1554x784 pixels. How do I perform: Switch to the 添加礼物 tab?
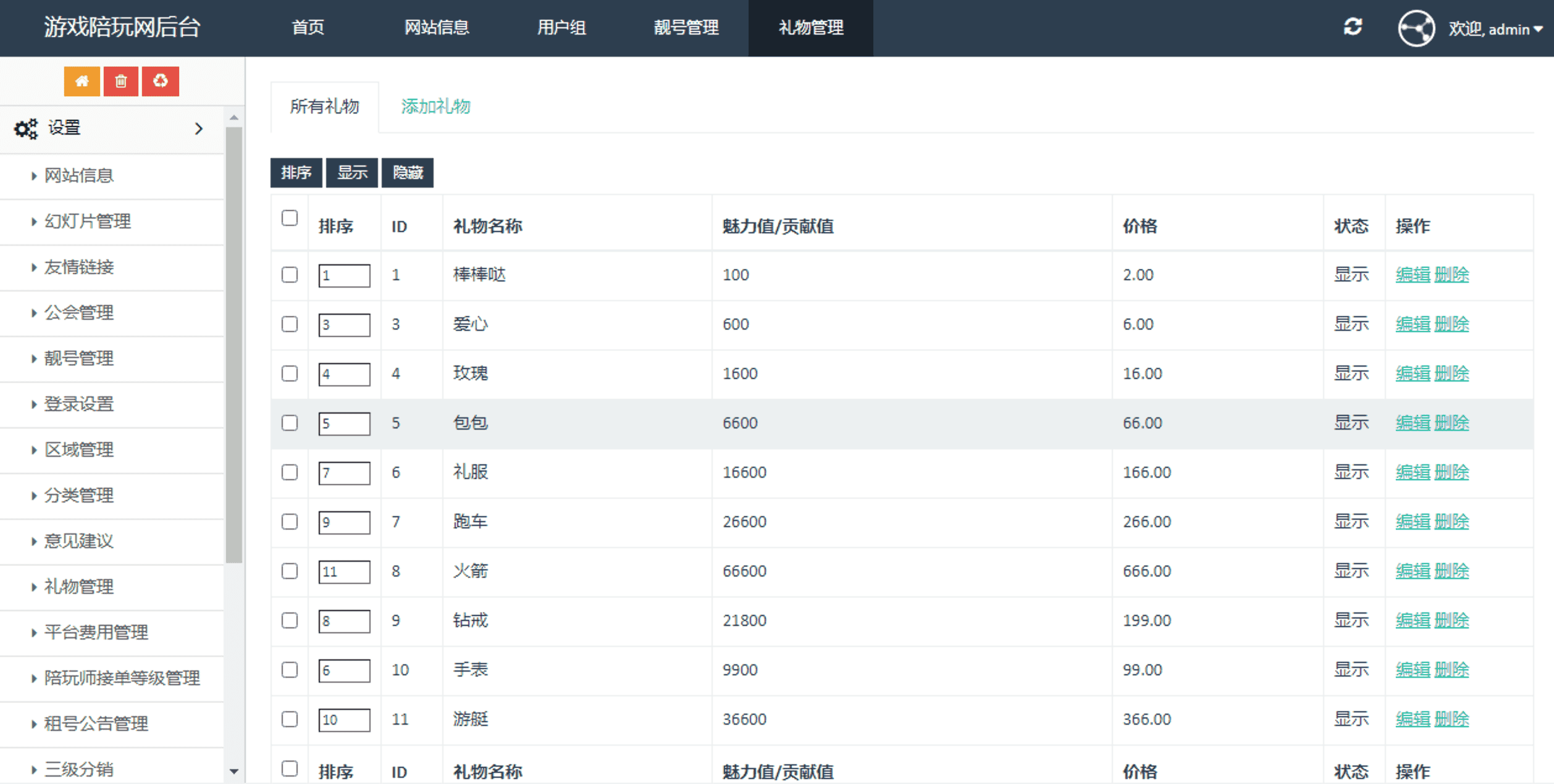pos(435,107)
